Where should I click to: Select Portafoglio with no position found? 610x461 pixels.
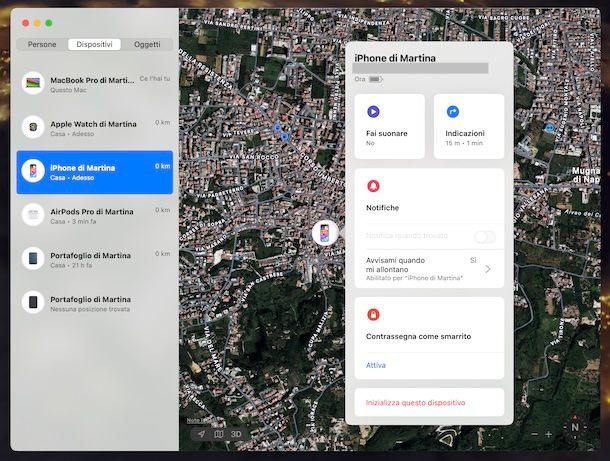click(x=95, y=302)
